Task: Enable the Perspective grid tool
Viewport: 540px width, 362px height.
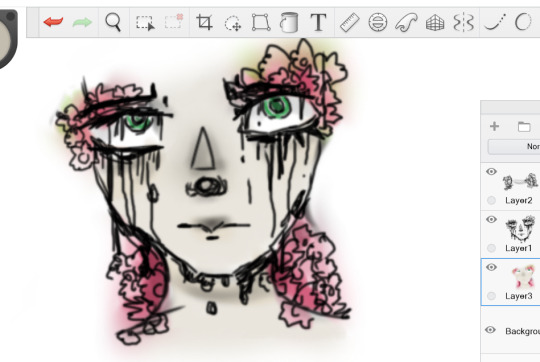Action: (x=435, y=23)
